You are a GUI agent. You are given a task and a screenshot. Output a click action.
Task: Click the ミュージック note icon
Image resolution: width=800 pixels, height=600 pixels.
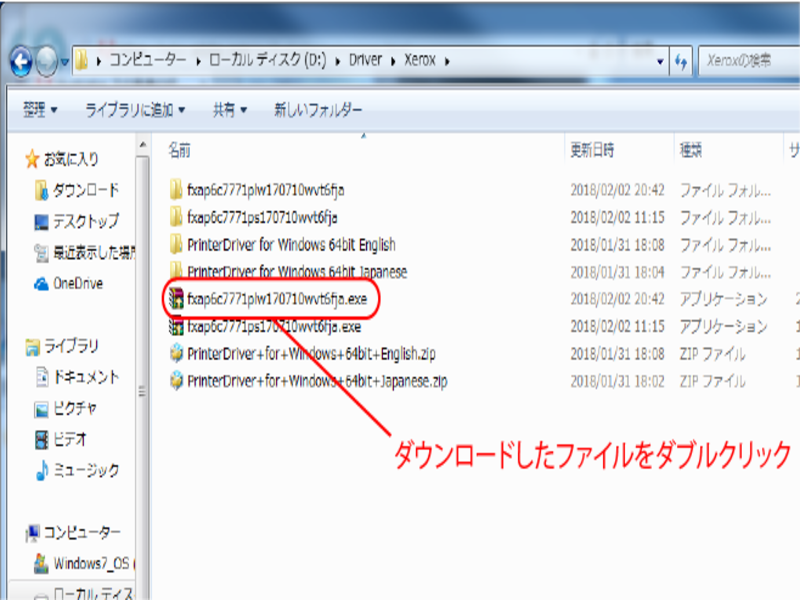tap(42, 470)
